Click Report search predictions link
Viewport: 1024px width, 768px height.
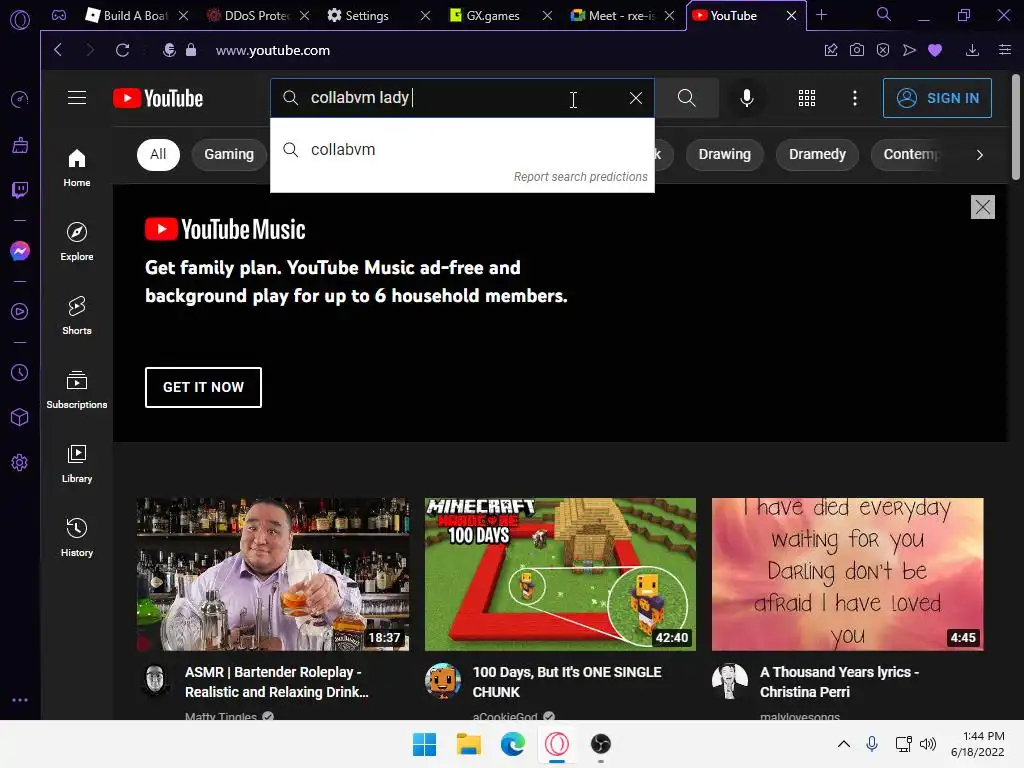pyautogui.click(x=581, y=177)
